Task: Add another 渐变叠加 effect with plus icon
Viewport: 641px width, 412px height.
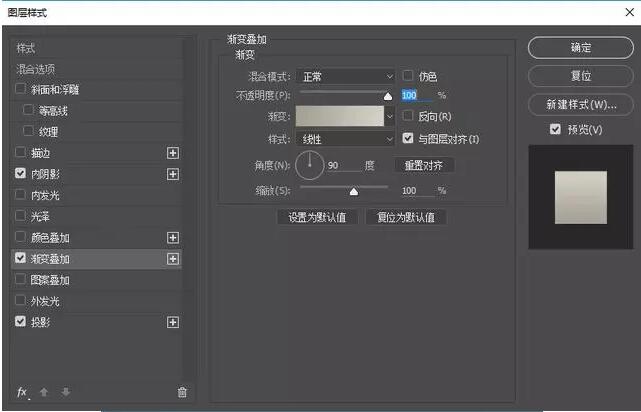Action: 173,259
